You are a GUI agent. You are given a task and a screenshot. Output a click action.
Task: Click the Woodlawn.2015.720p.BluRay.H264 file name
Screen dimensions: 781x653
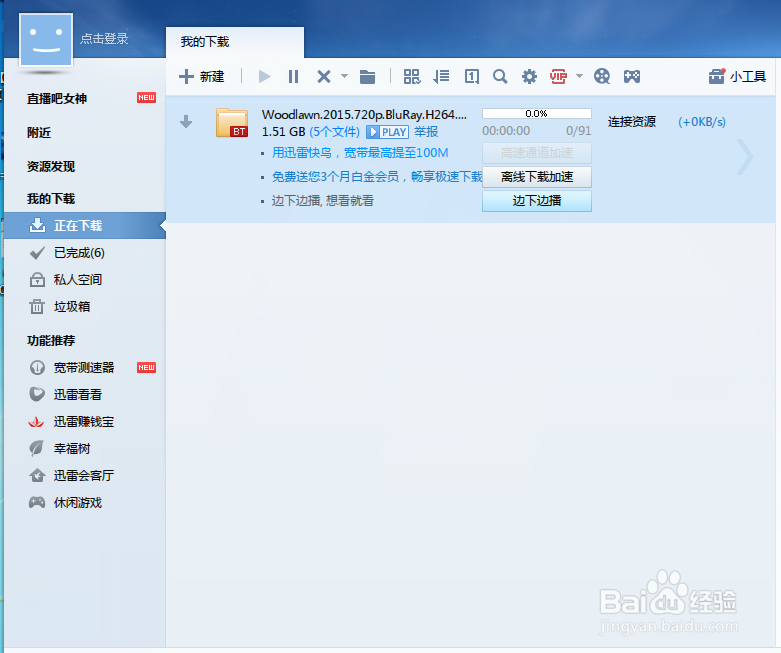364,115
